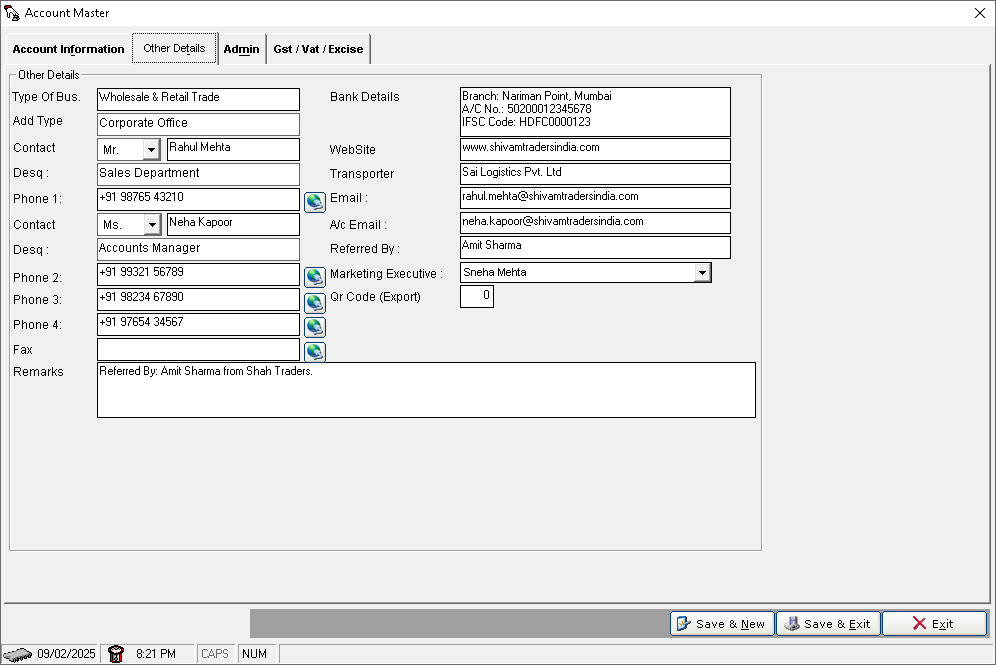
Task: Click the Referred By field Amit Sharma
Action: click(x=595, y=247)
